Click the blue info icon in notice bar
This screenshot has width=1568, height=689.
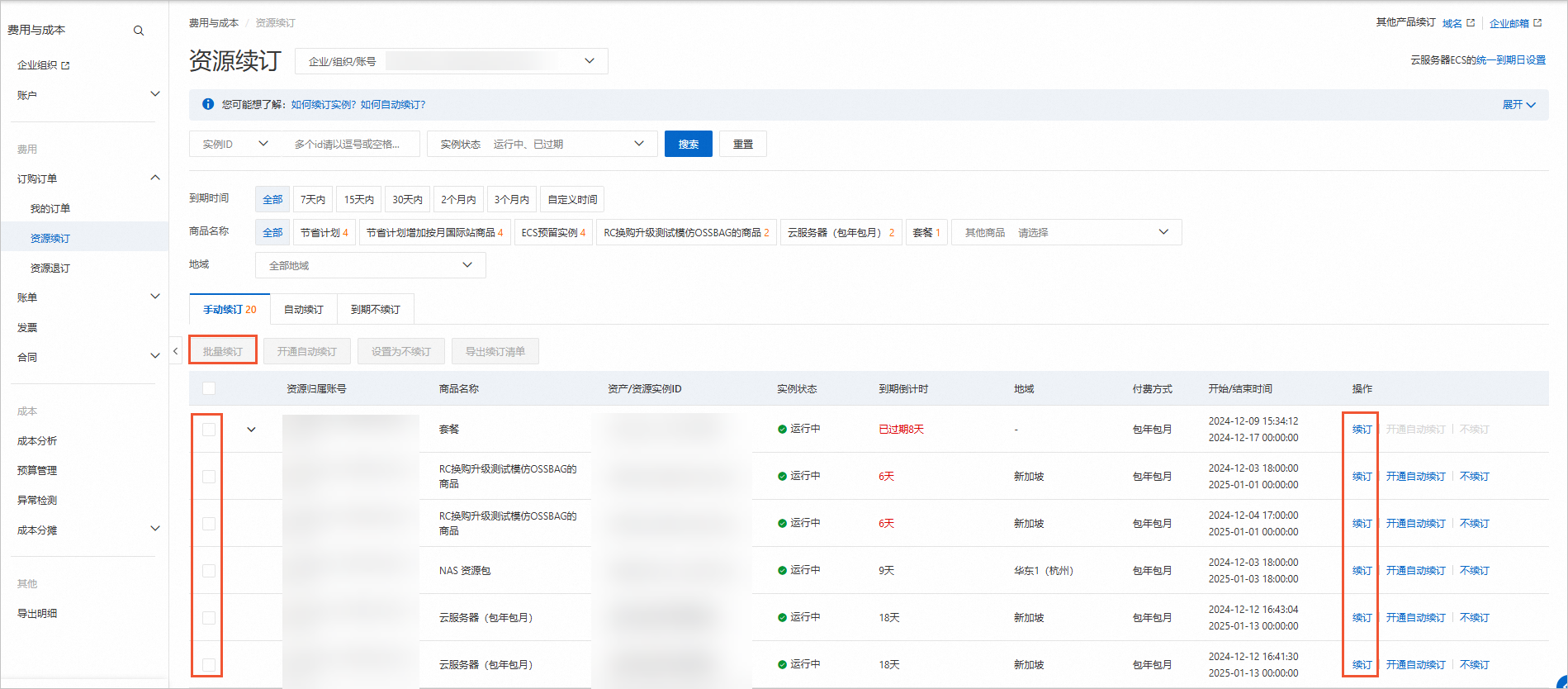(208, 104)
